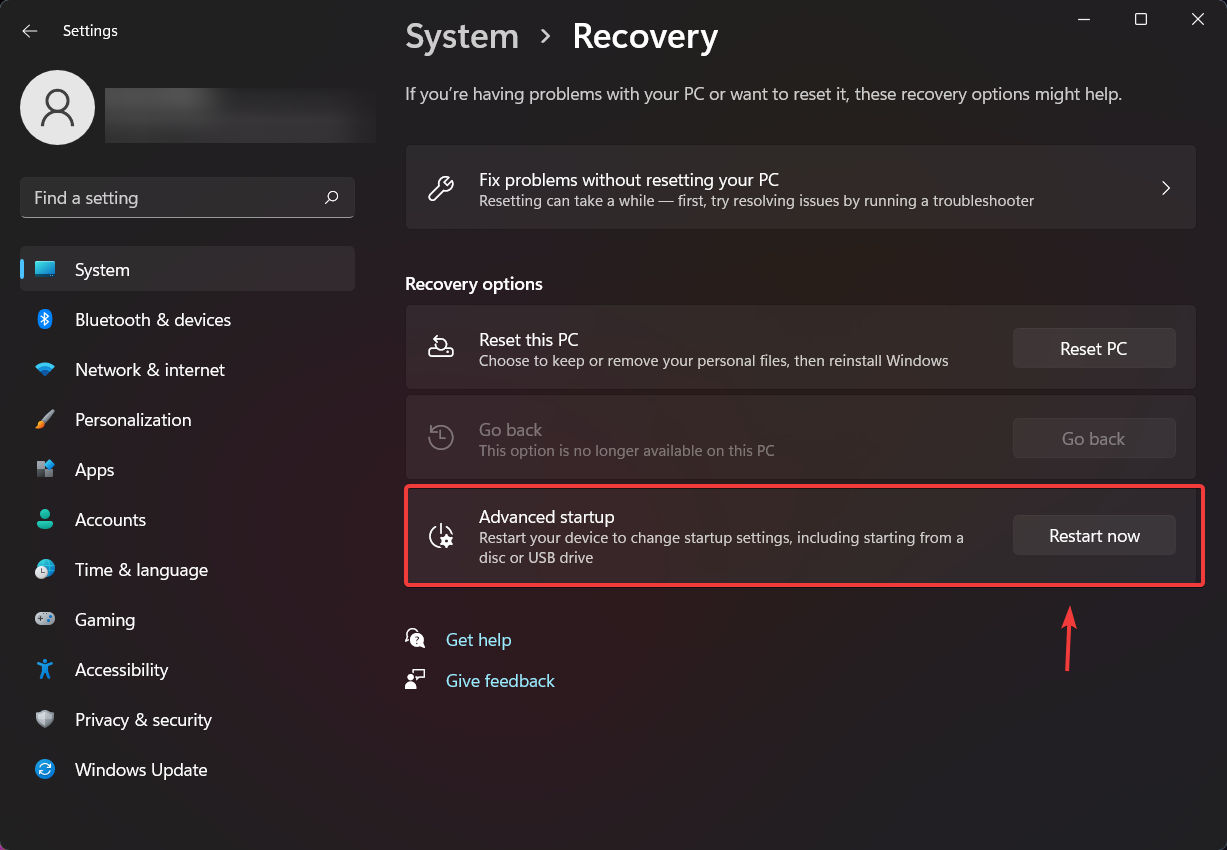
Task: Click the Gaming controller icon
Action: pyautogui.click(x=45, y=620)
